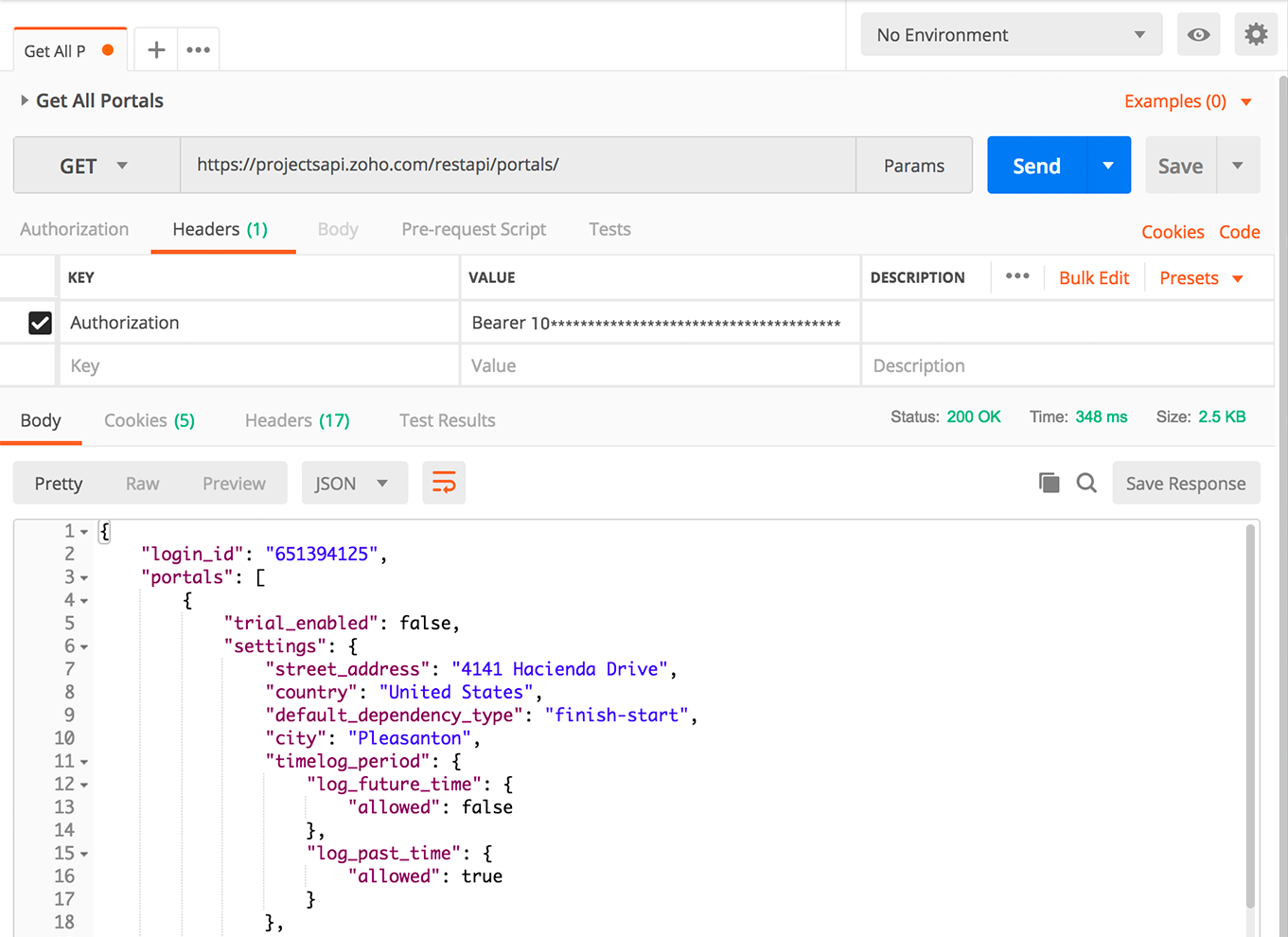
Task: Open a new request tab with plus icon
Action: [x=156, y=50]
